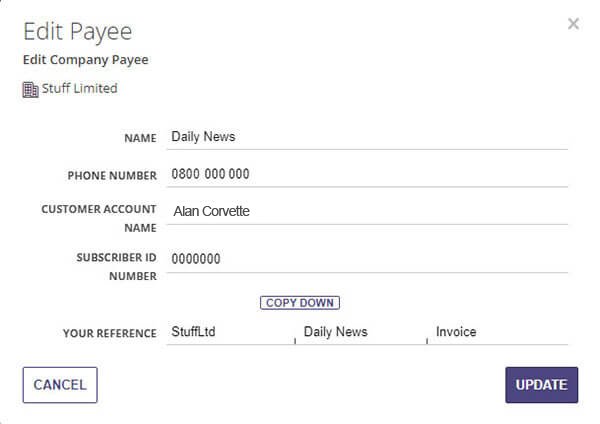Image resolution: width=600 pixels, height=424 pixels.
Task: Click the Customer Account Name field with Alan Corvette
Action: point(367,211)
